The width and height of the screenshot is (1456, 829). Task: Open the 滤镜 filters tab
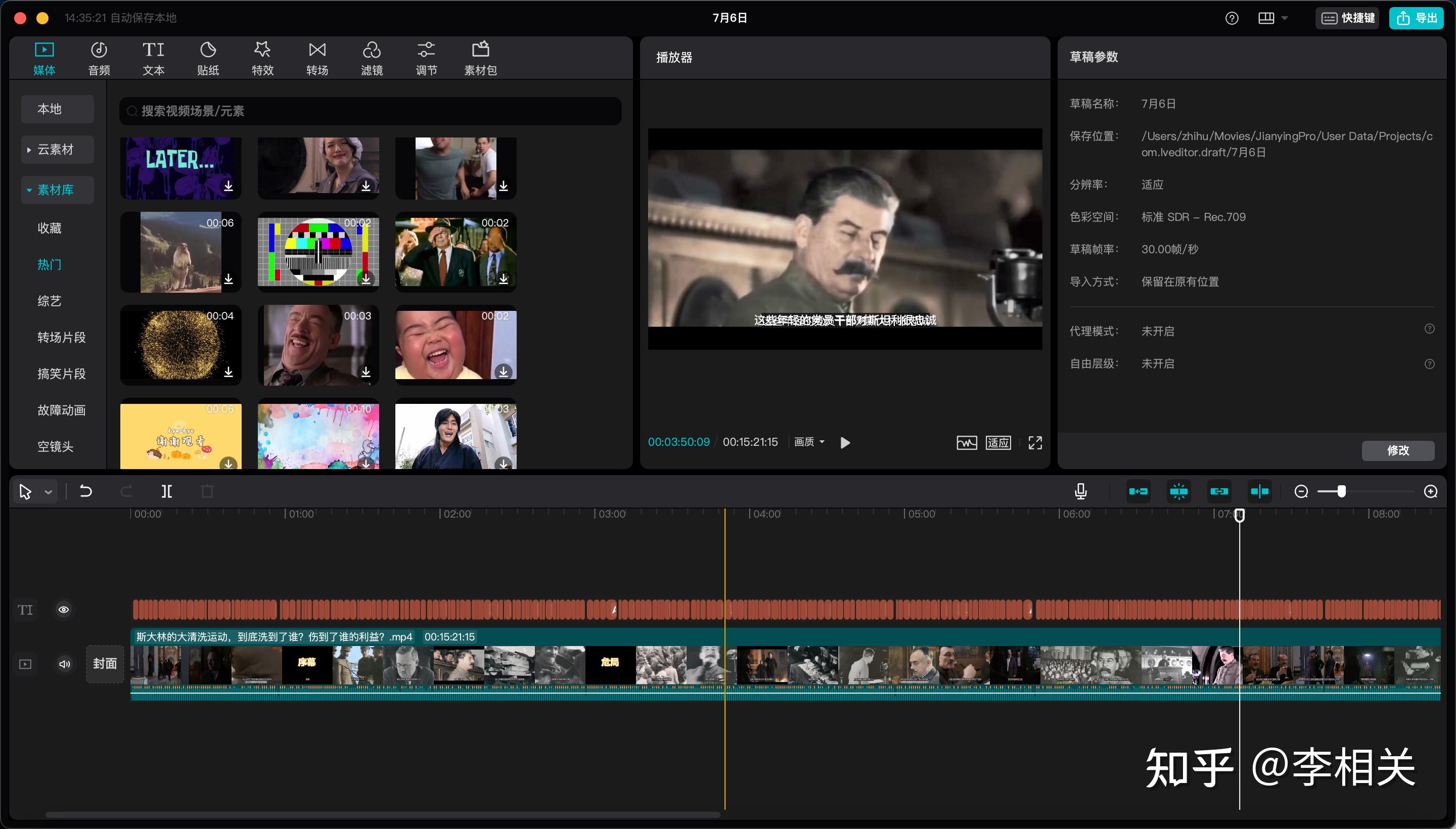tap(372, 58)
